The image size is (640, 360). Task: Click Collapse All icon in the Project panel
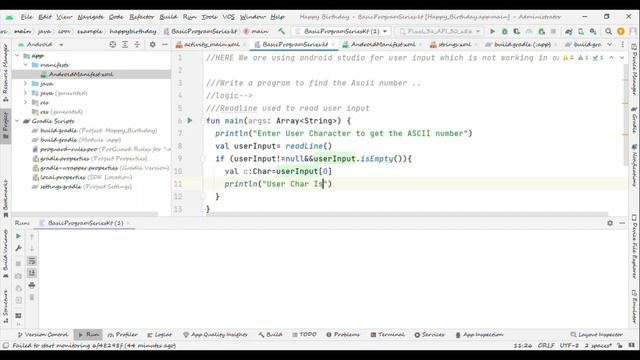[x=137, y=44]
